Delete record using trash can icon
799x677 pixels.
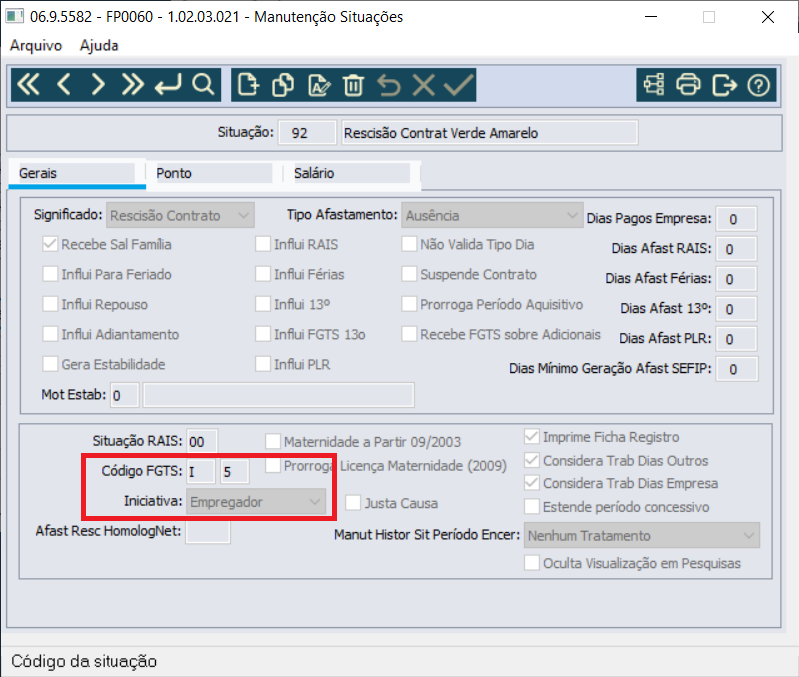(x=353, y=85)
